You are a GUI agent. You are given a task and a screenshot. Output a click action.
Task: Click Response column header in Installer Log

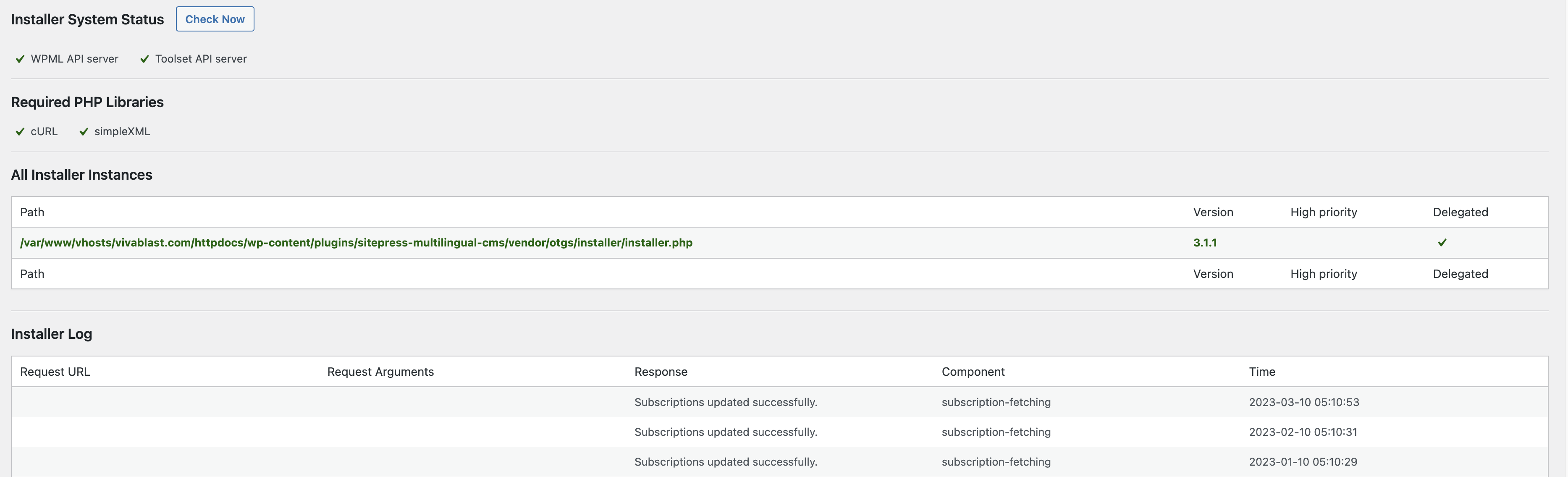(x=661, y=372)
